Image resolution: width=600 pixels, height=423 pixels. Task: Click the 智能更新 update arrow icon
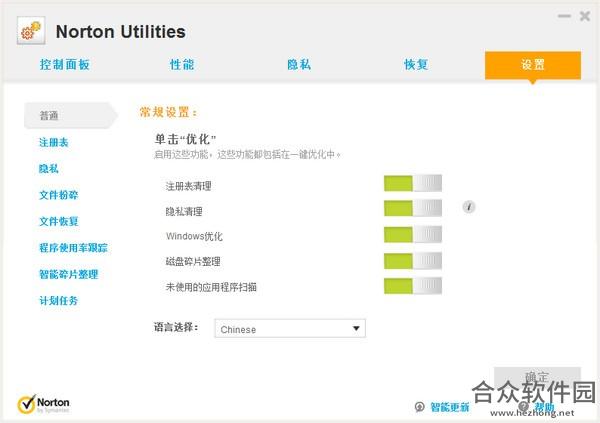point(419,406)
